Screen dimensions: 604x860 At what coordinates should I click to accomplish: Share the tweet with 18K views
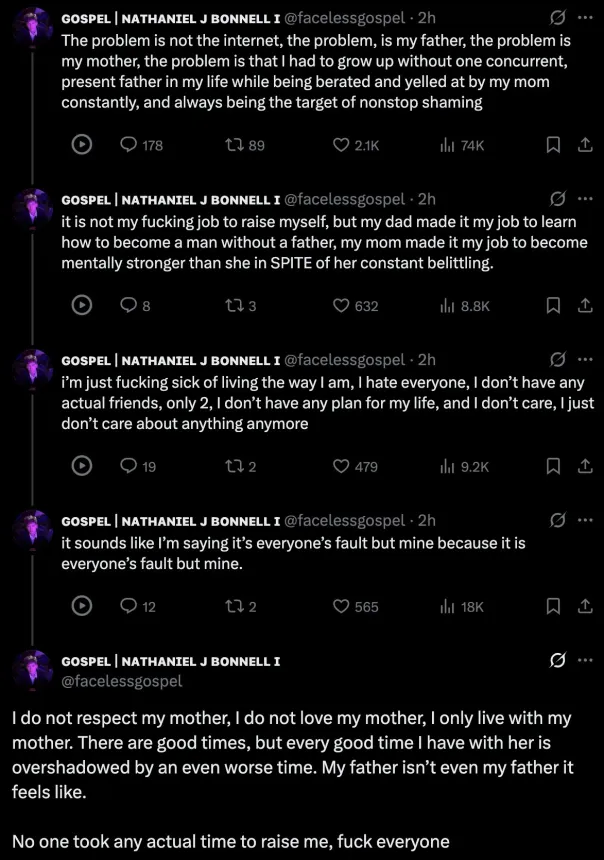(x=585, y=606)
